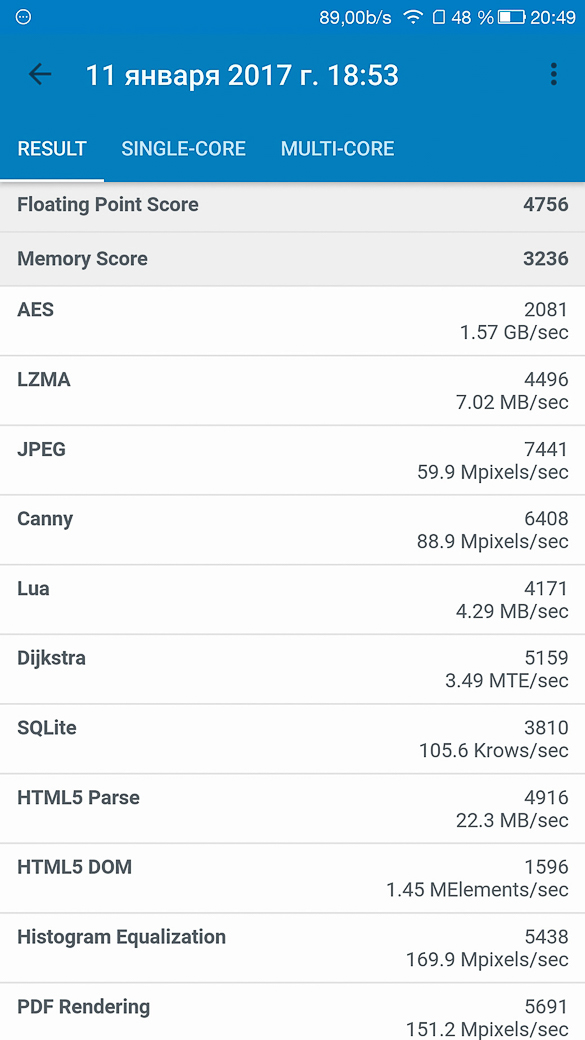585x1040 pixels.
Task: Switch to the SINGLE-CORE tab
Action: pos(184,149)
